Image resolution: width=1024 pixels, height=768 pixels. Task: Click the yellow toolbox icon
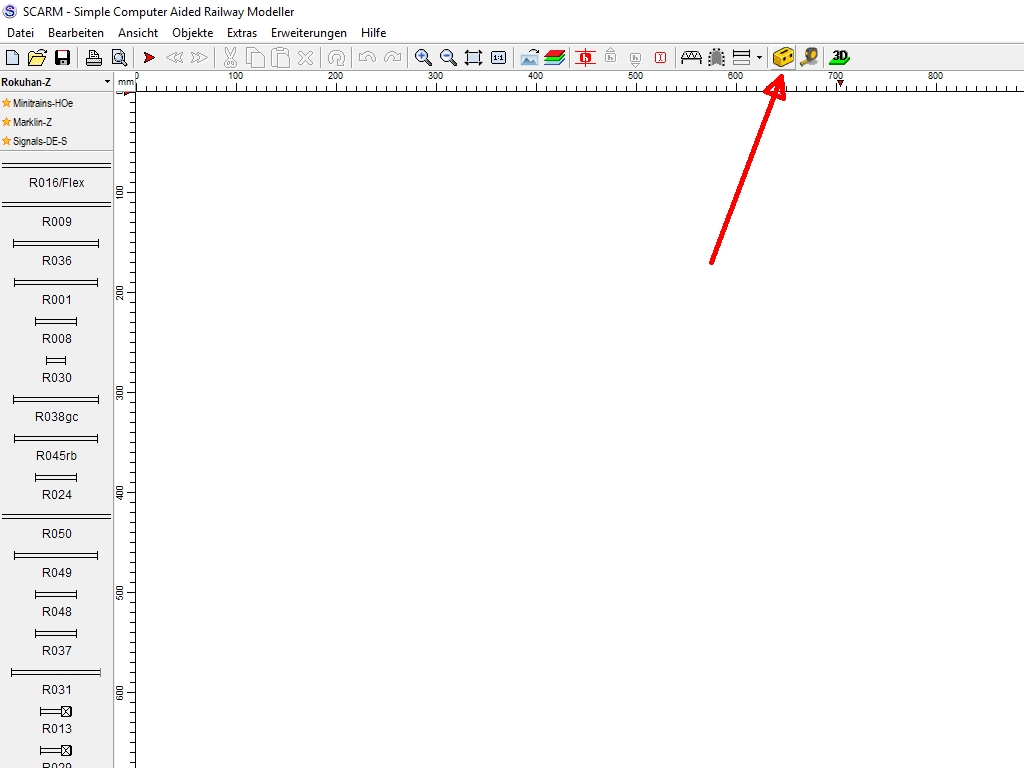pyautogui.click(x=784, y=57)
